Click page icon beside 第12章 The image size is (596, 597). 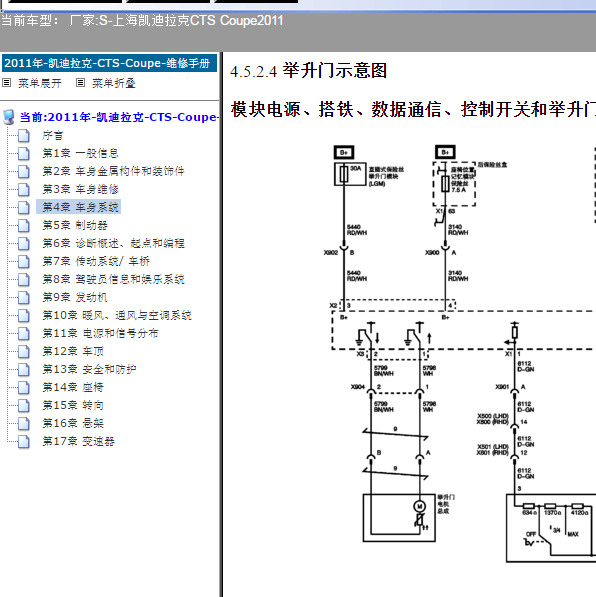click(x=24, y=351)
